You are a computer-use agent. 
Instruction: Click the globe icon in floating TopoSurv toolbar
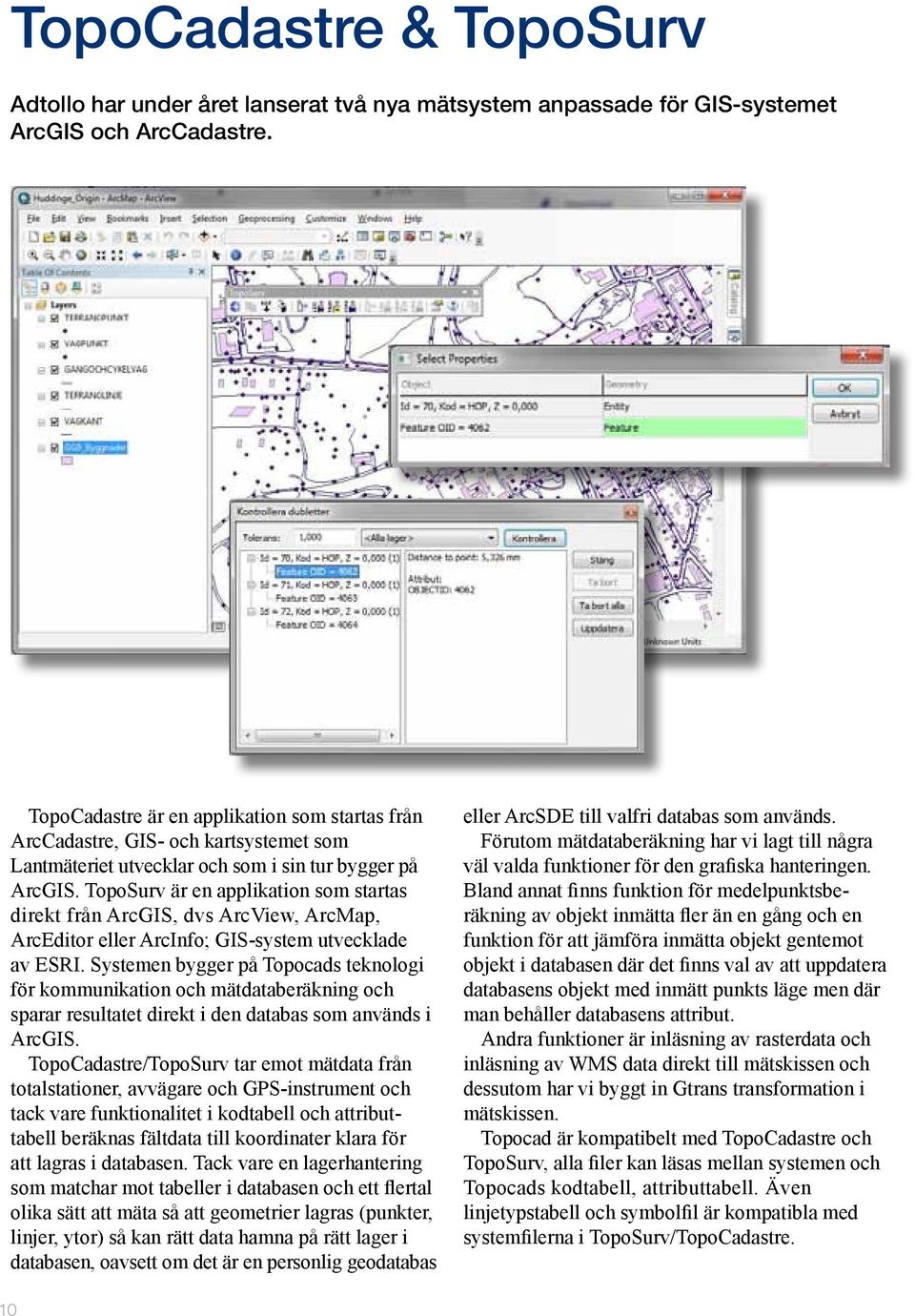click(236, 306)
